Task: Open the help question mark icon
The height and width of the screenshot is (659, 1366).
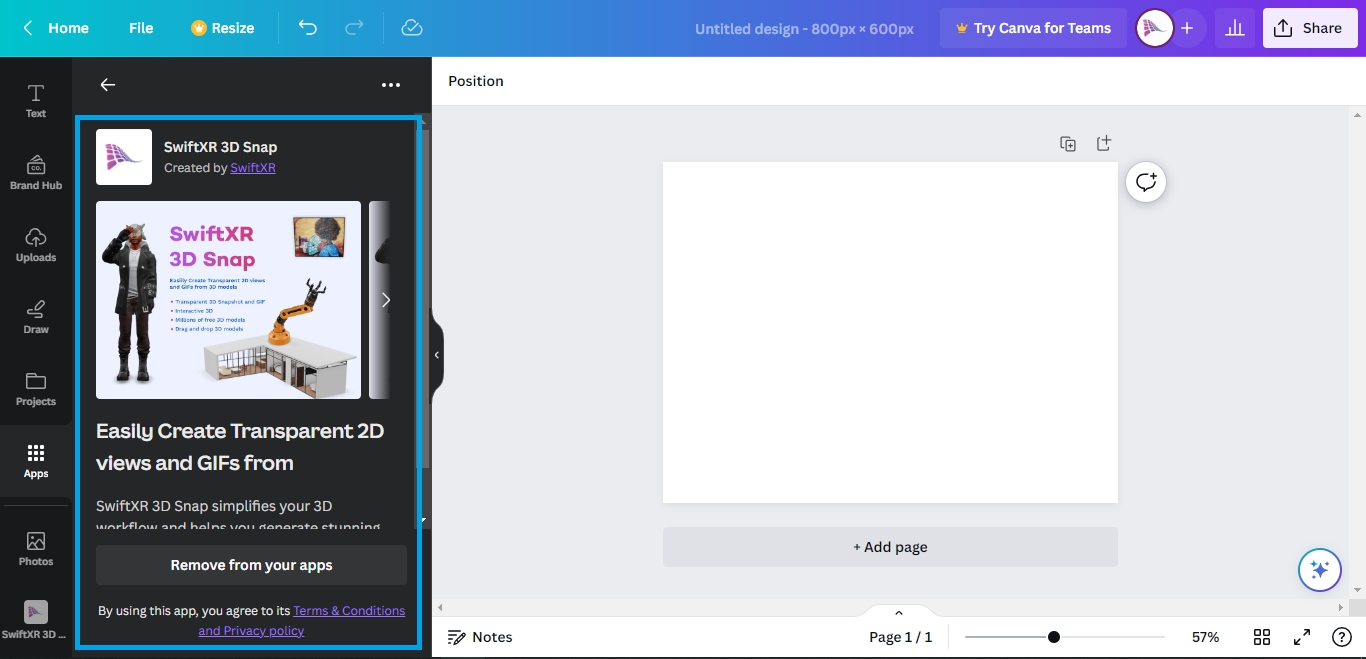Action: coord(1342,637)
